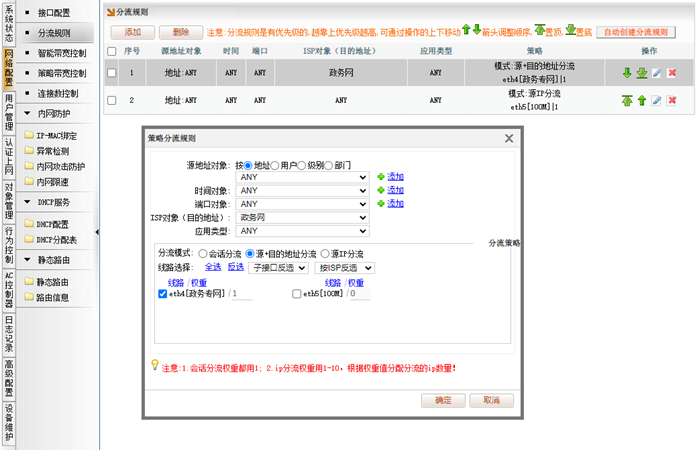The width and height of the screenshot is (697, 450).
Task: Choose 源IP分流 mode radio button
Action: [324, 254]
